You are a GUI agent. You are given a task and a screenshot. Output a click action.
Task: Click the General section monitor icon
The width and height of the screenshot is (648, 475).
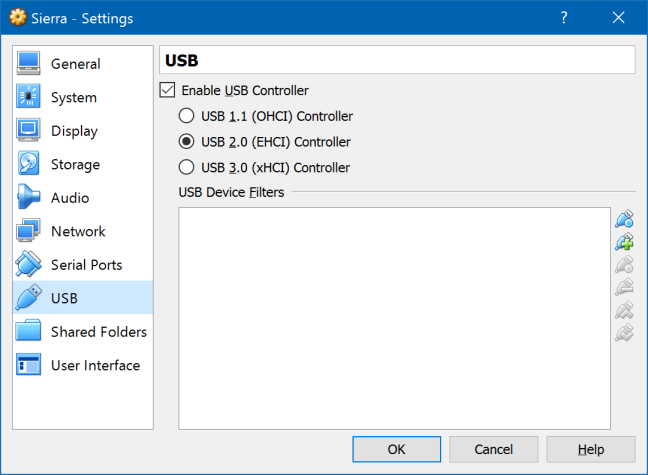pos(29,64)
